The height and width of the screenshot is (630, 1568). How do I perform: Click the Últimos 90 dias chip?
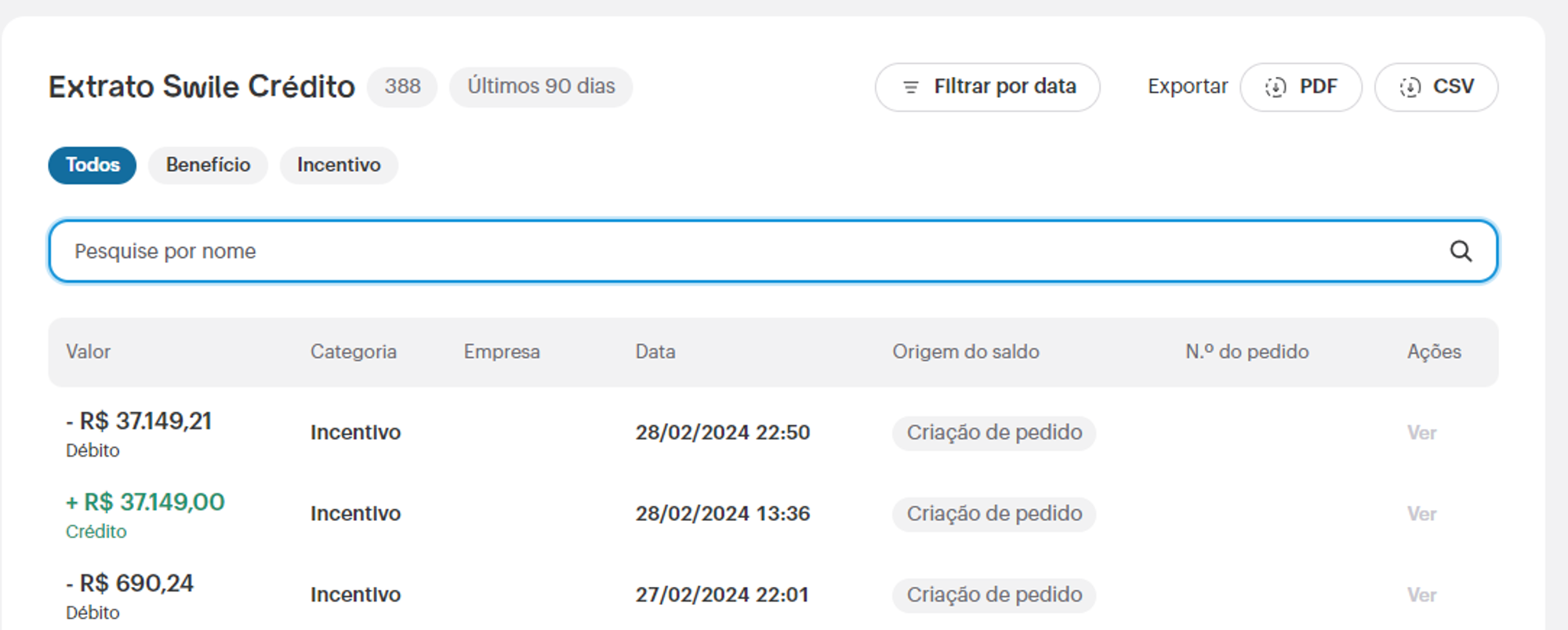[x=541, y=86]
